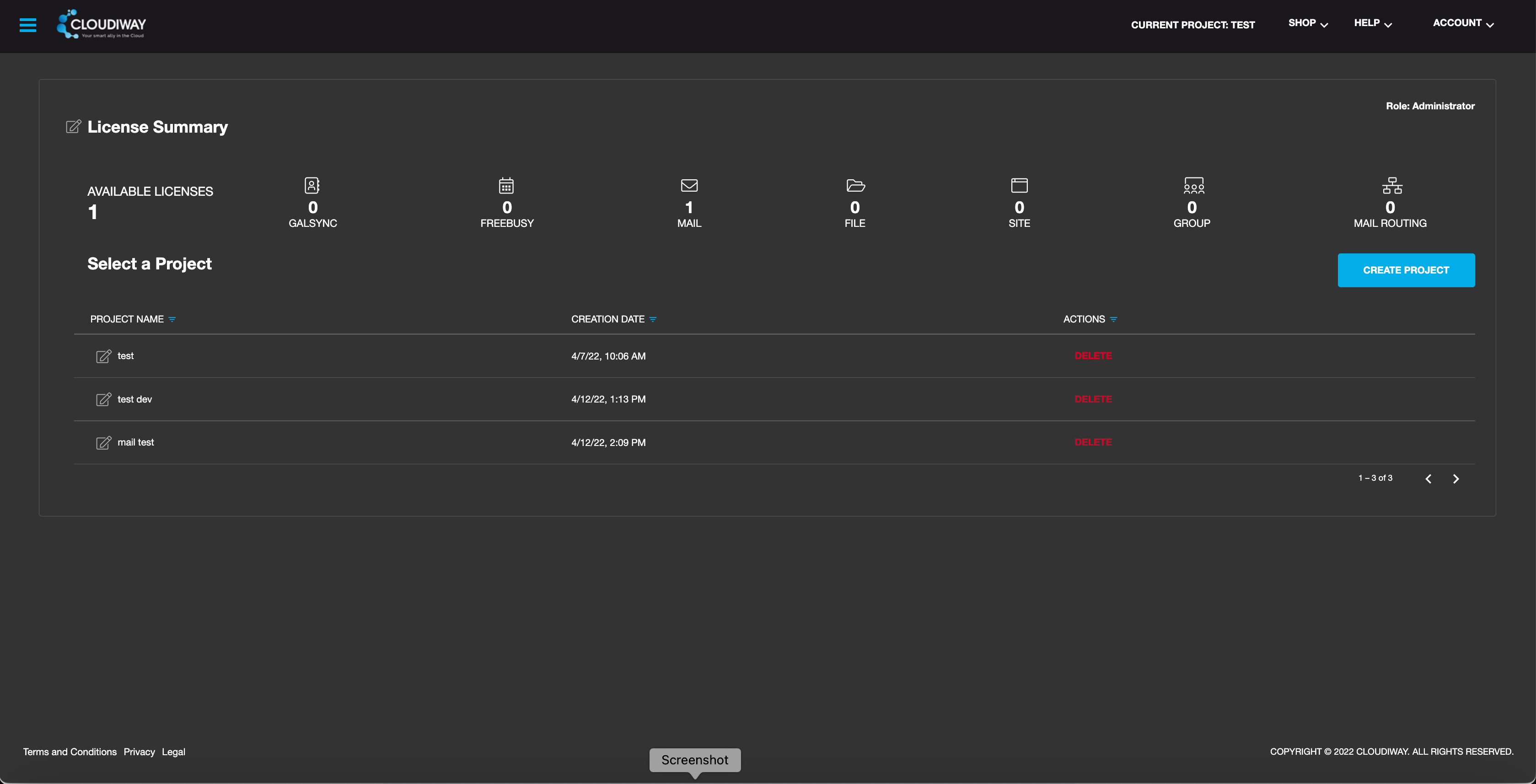Click the Mail Routing network icon
This screenshot has width=1536, height=784.
click(x=1392, y=185)
